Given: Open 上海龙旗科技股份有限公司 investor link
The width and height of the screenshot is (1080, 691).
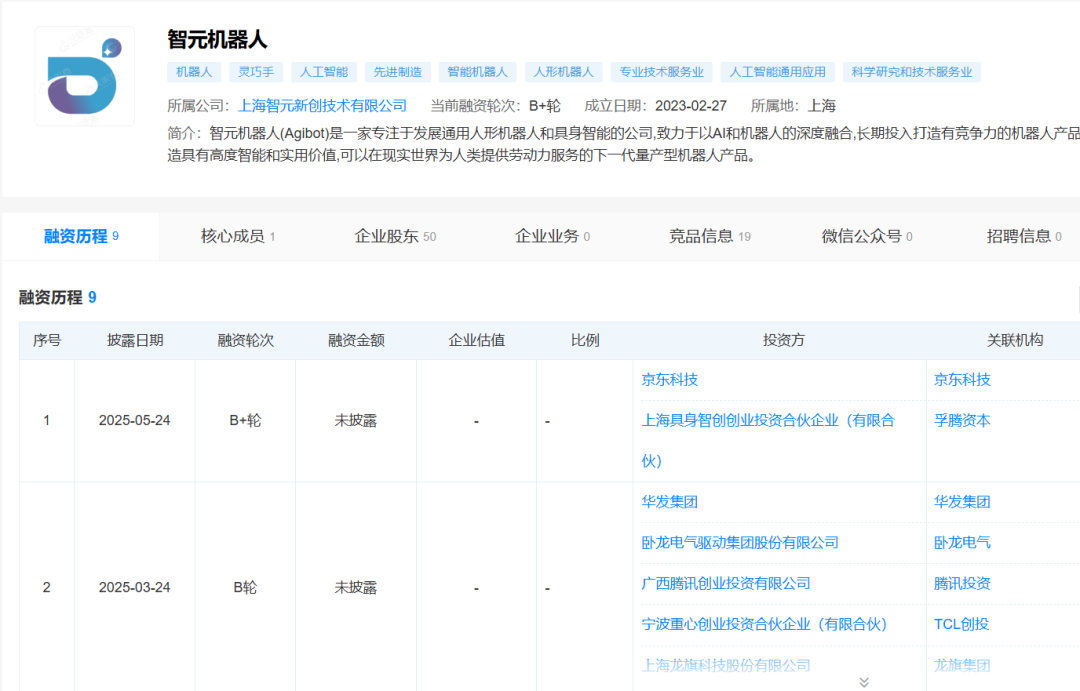Looking at the screenshot, I should tap(726, 666).
